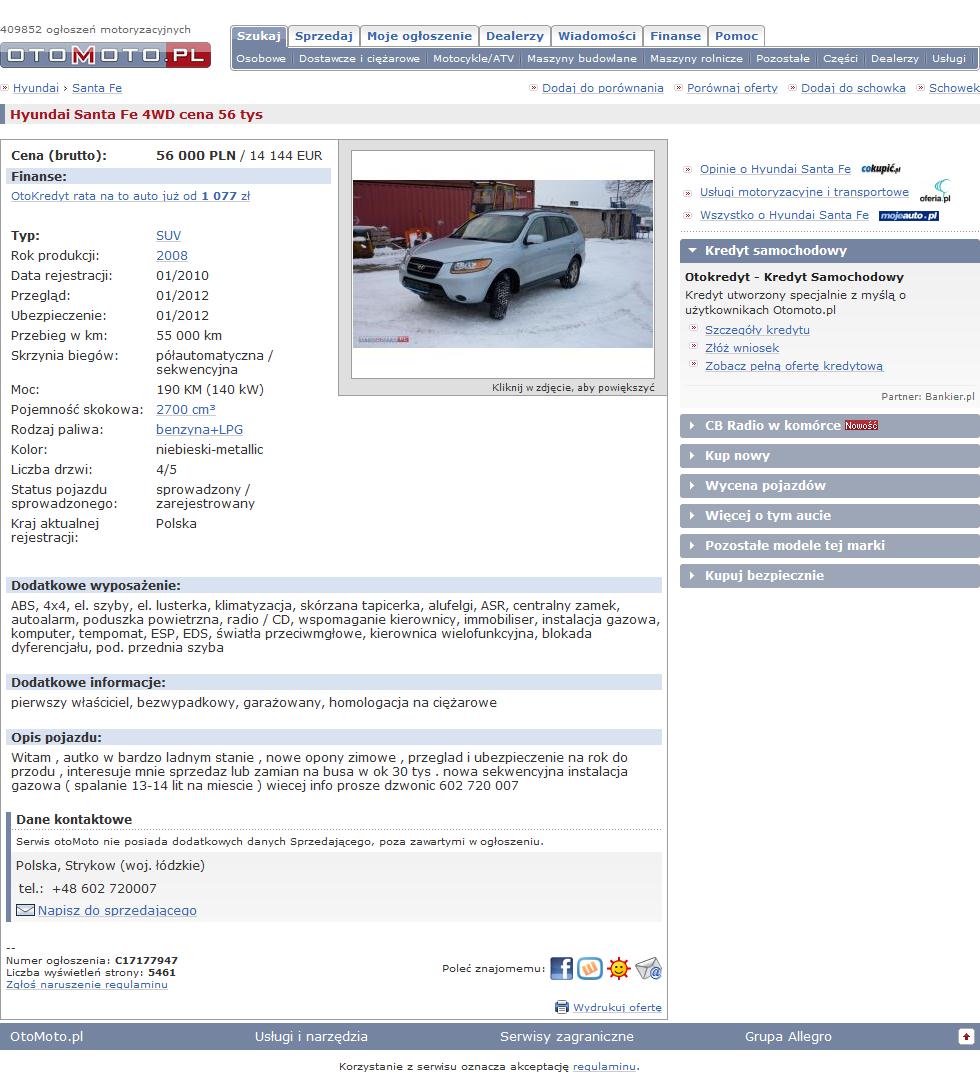Click Dodaj do schowka link
980x1092 pixels.
pyautogui.click(x=853, y=88)
